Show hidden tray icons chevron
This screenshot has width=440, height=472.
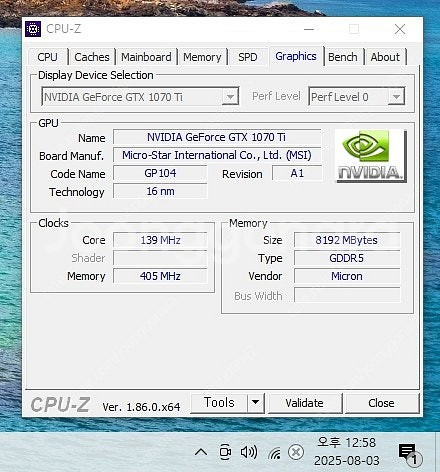click(x=201, y=452)
